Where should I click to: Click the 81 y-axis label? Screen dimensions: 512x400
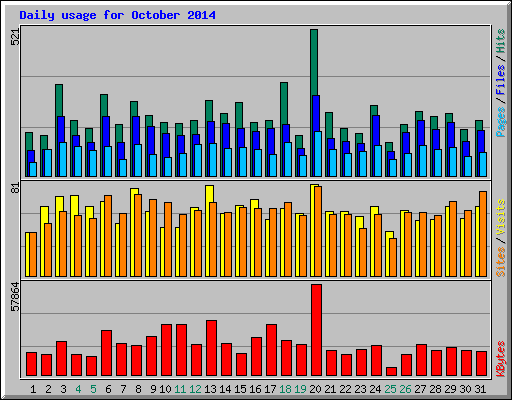tap(15, 188)
